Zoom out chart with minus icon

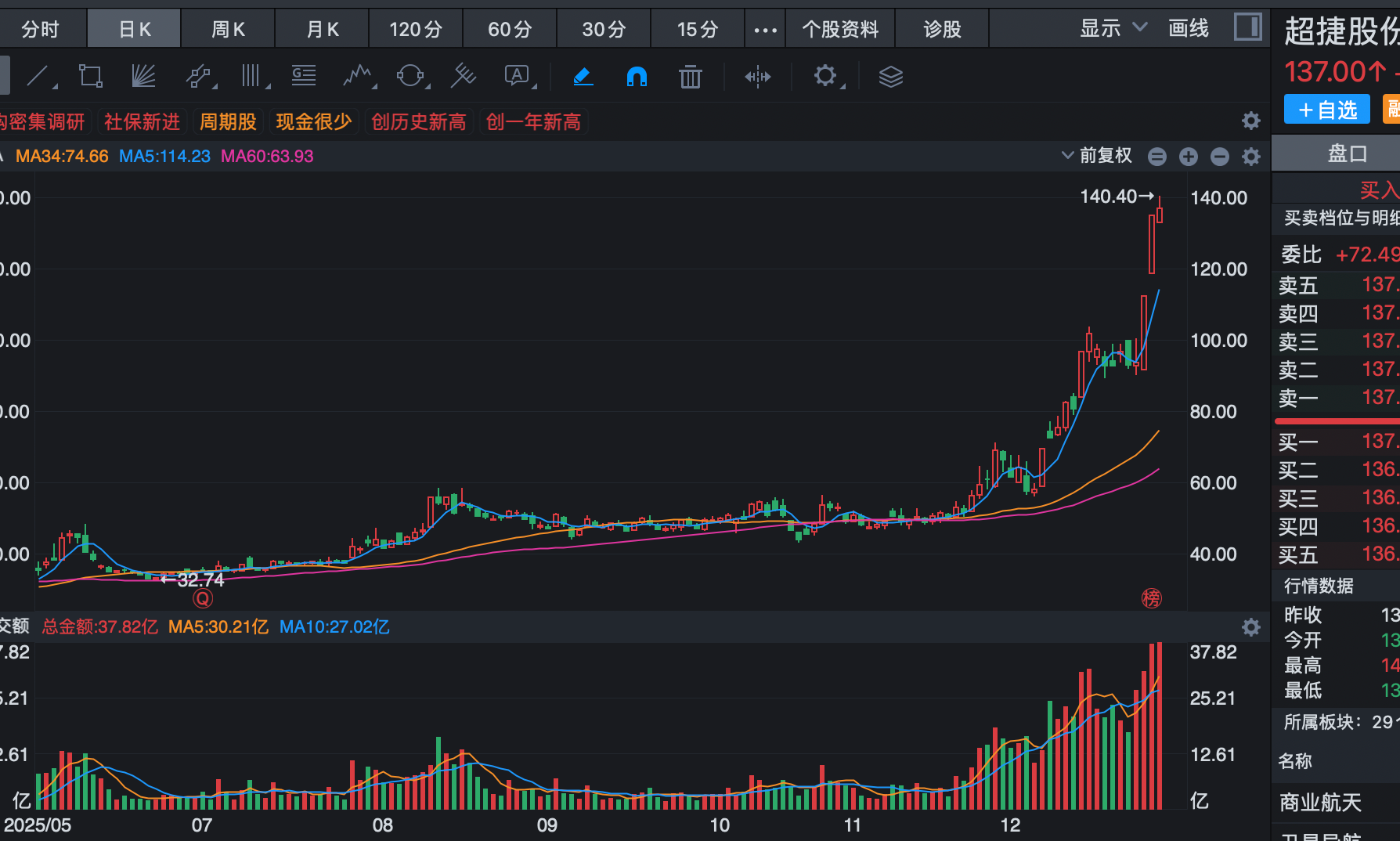tap(1219, 157)
